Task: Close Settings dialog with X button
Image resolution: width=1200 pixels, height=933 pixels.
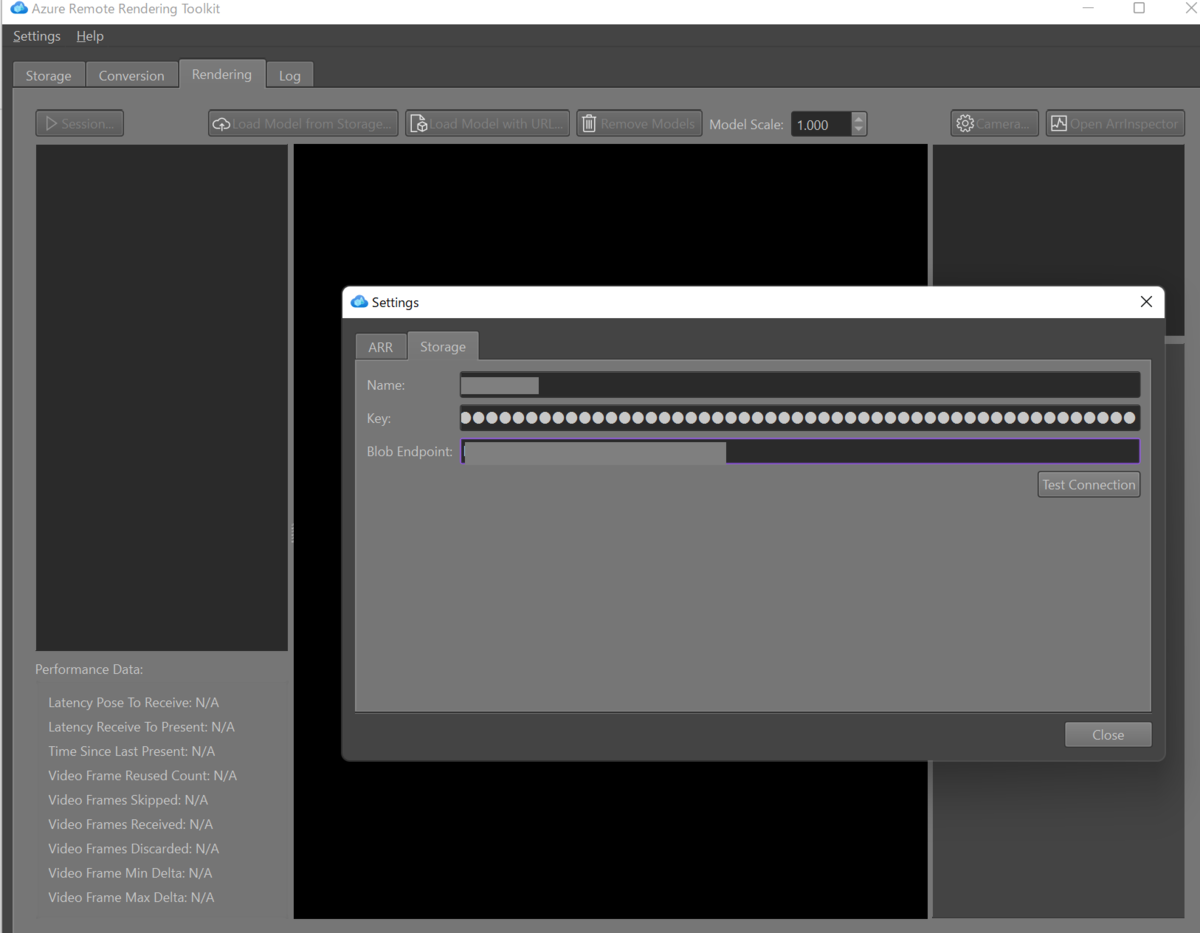Action: coord(1146,302)
